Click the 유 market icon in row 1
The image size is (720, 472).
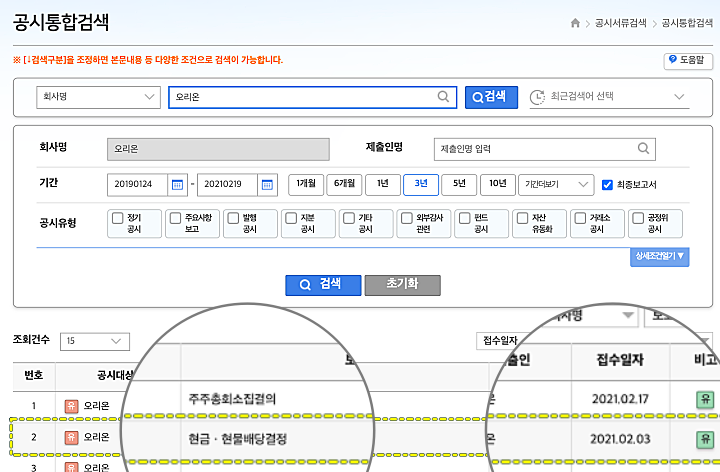[71, 406]
